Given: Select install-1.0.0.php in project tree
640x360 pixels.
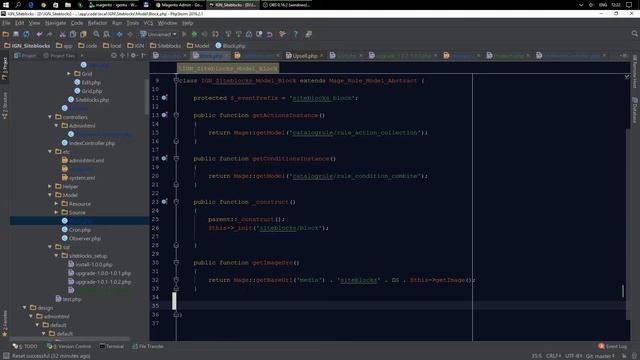Looking at the screenshot, I should point(90,264).
